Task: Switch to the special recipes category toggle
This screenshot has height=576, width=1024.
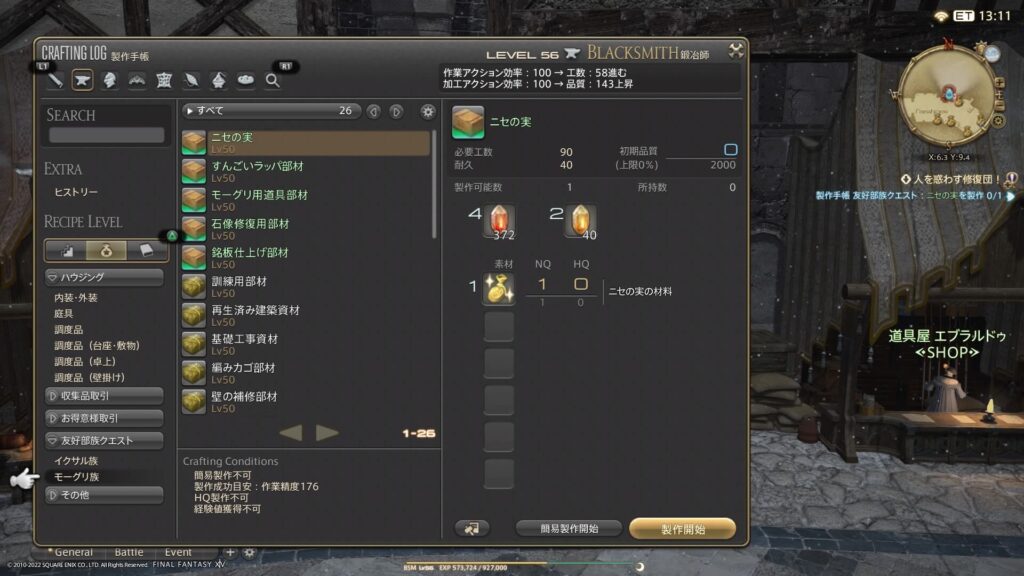Action: pos(106,250)
